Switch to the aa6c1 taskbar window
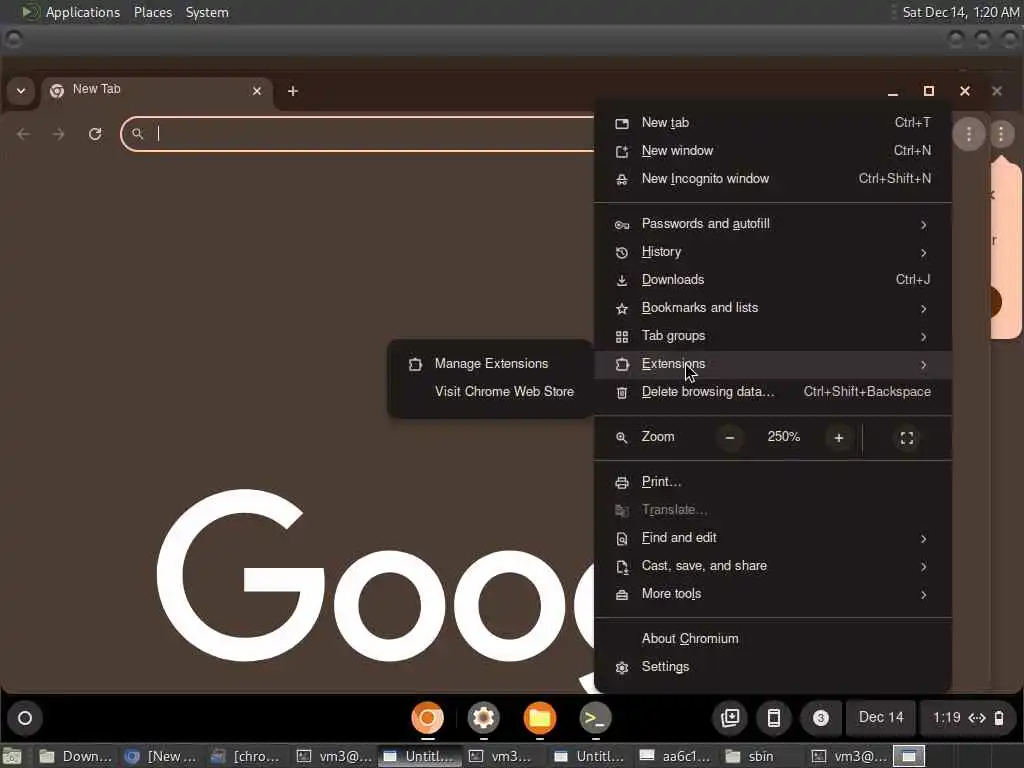 [x=676, y=756]
